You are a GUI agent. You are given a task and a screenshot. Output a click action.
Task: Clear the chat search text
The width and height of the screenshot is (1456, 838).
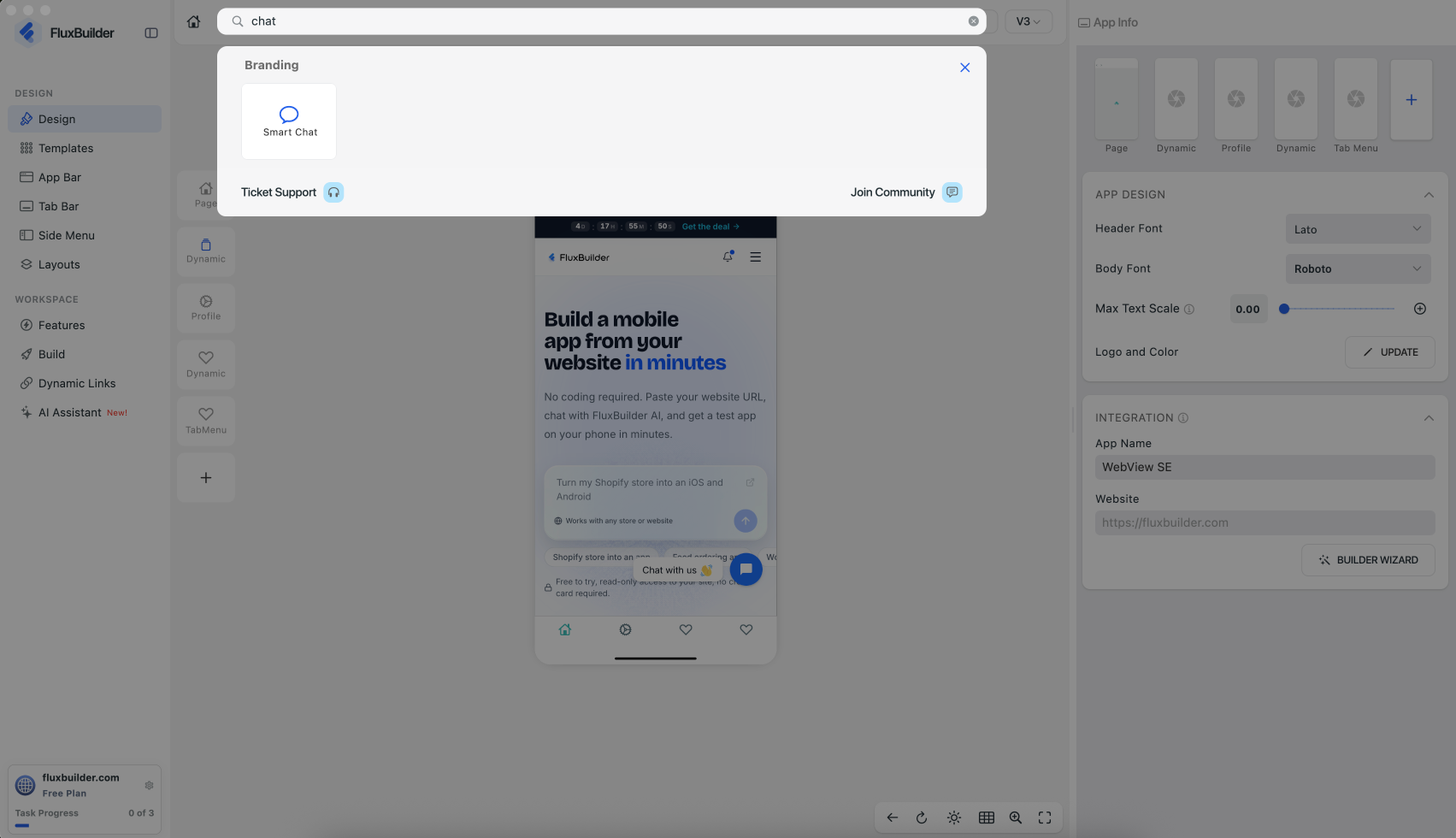(x=973, y=21)
